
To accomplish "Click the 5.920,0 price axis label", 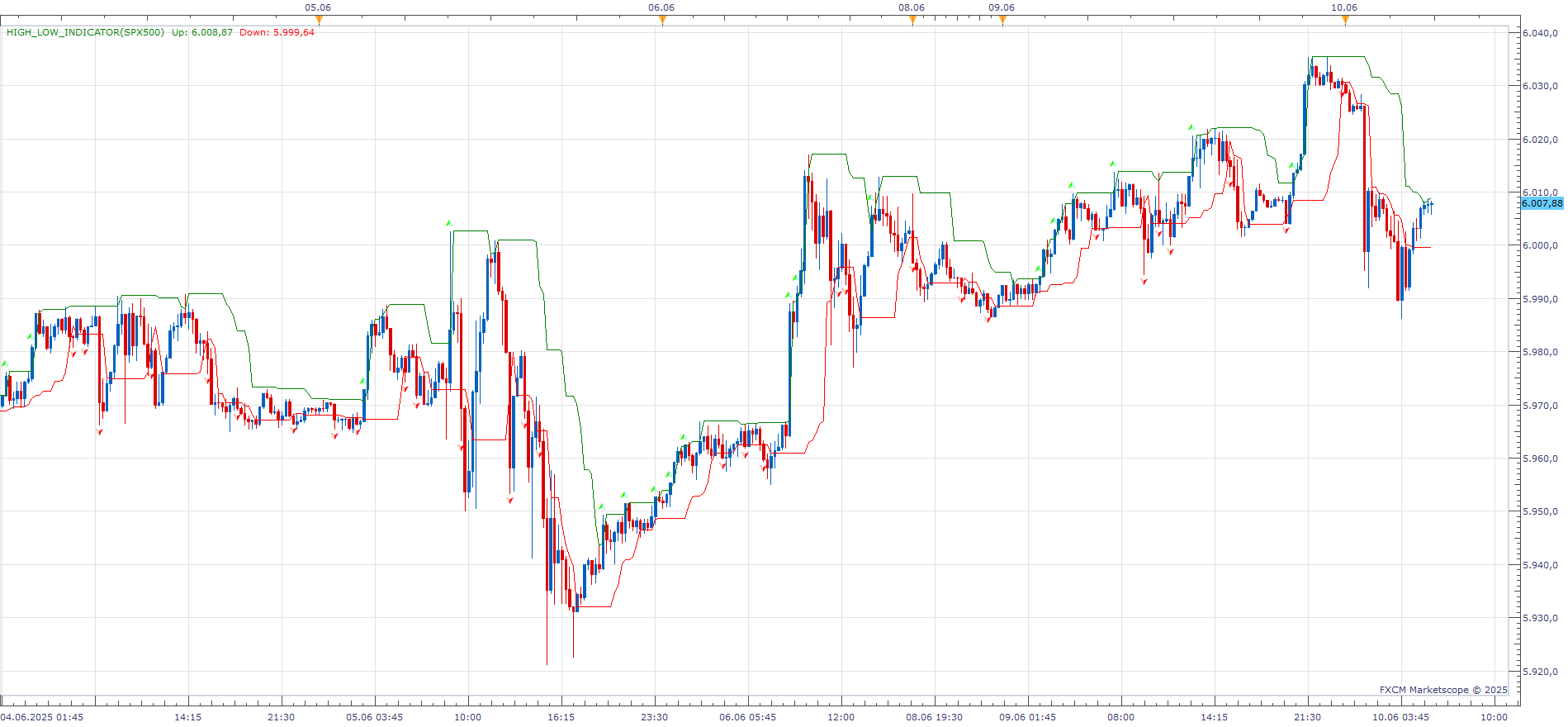I will point(1540,672).
